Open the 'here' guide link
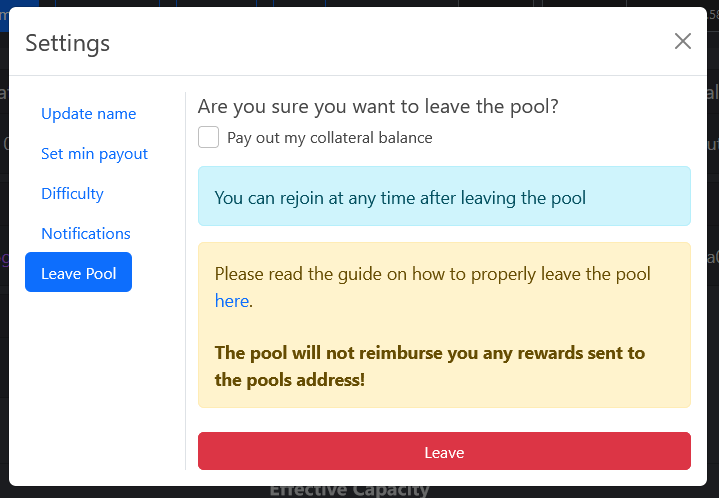Screen dimensions: 719x498 (x=231, y=300)
